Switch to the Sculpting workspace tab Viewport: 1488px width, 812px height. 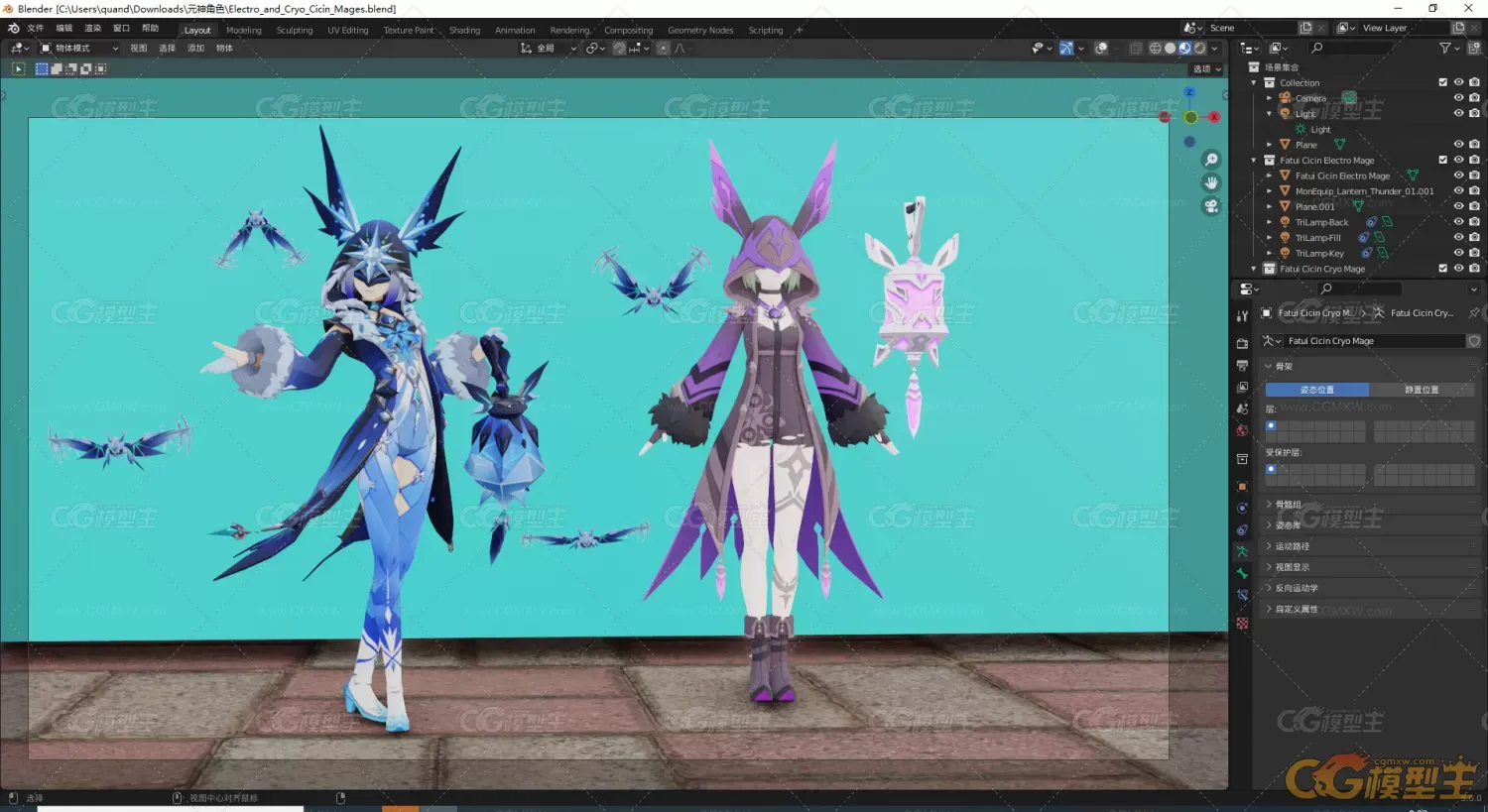(x=295, y=31)
